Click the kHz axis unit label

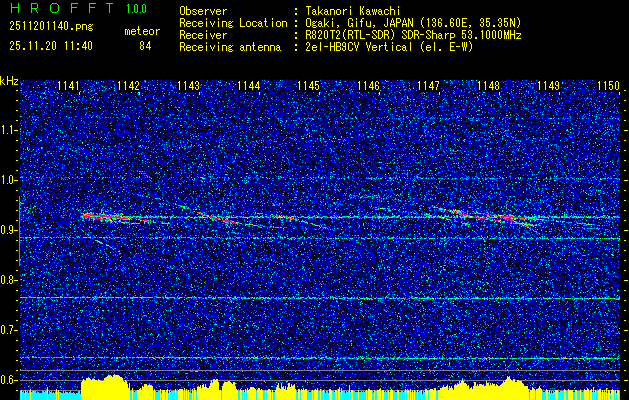[10, 80]
